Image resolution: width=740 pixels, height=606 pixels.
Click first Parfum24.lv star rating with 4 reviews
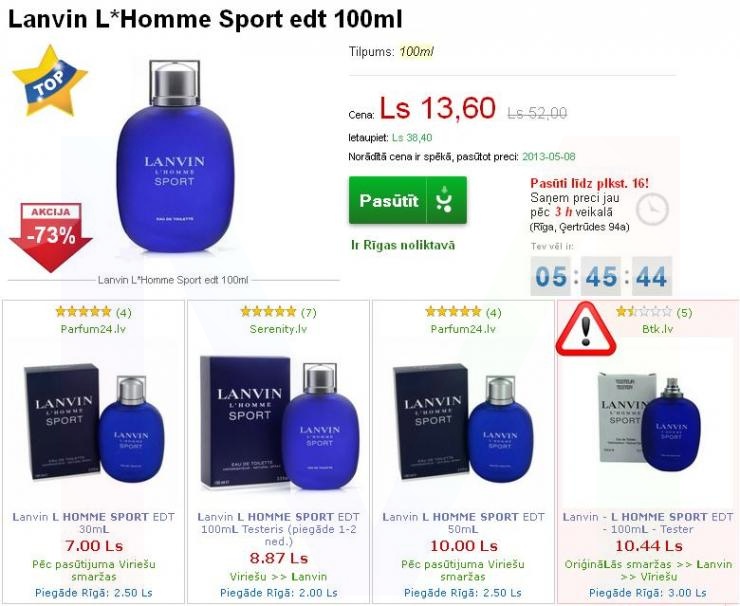tap(83, 311)
